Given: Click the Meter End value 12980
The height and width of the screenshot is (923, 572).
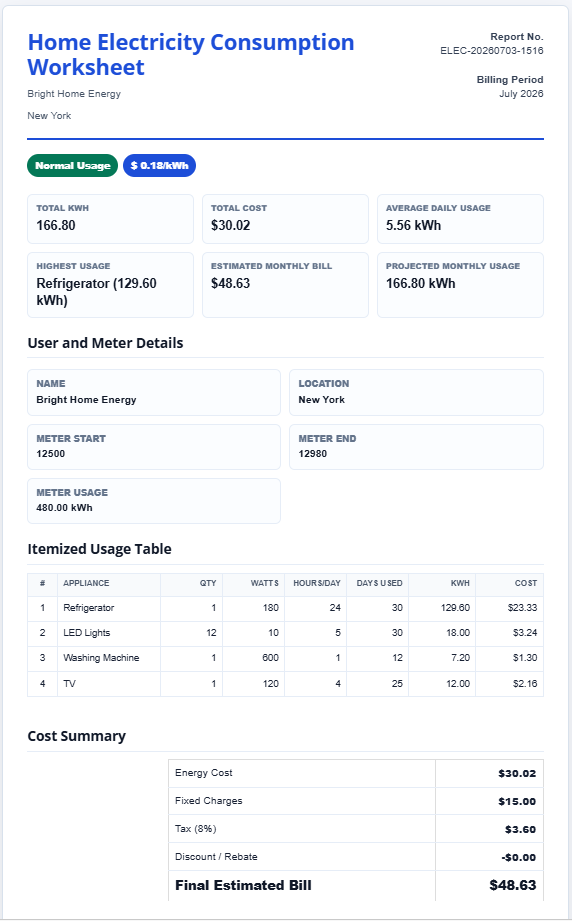Looking at the screenshot, I should (312, 454).
